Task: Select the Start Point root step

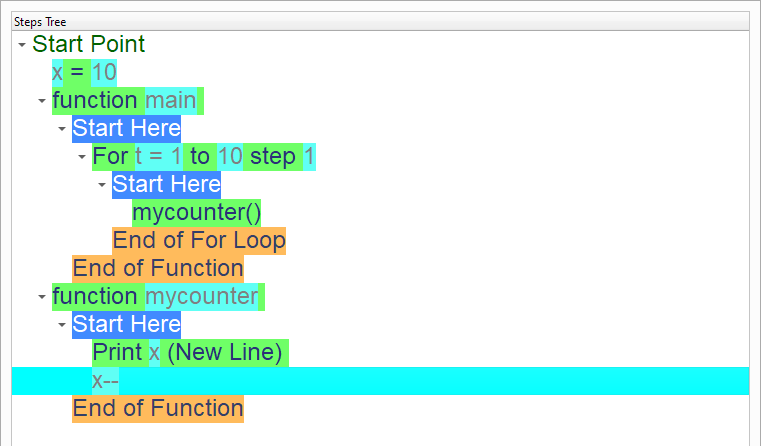Action: (88, 44)
